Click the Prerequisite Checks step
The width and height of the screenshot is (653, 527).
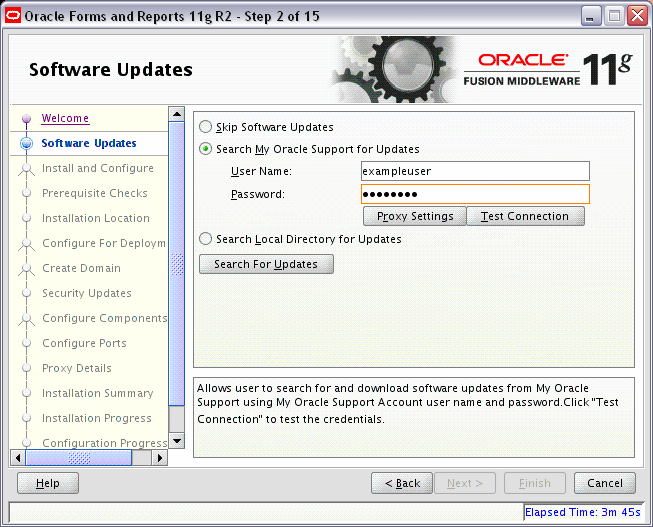coord(95,193)
